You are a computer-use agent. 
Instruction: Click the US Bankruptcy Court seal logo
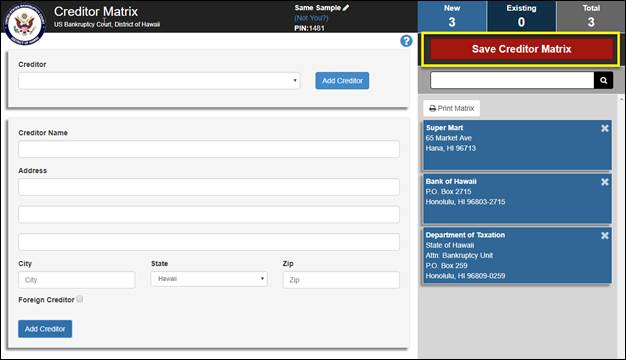tap(25, 23)
